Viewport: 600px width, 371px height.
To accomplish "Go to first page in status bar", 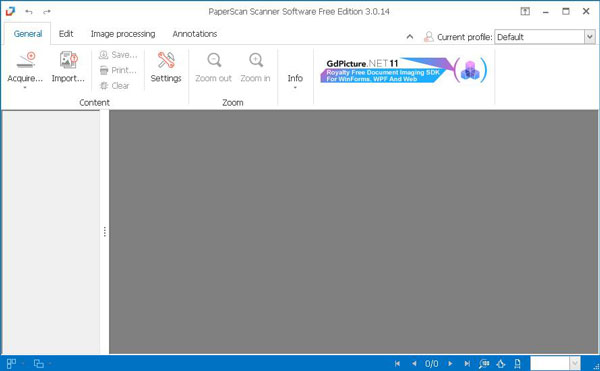I will (397, 364).
